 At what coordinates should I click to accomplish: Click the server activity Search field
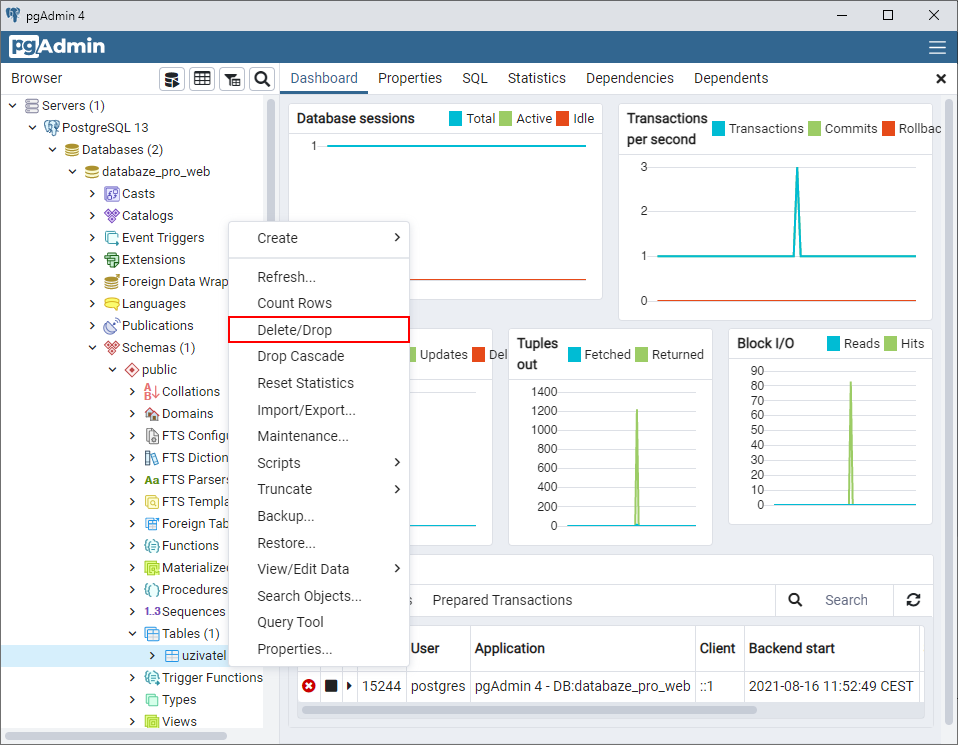pyautogui.click(x=846, y=600)
